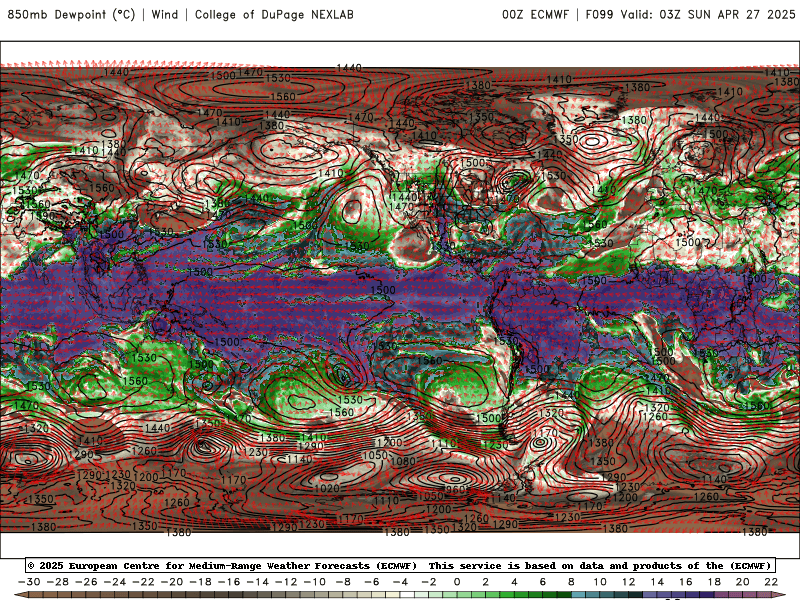Image resolution: width=800 pixels, height=600 pixels.
Task: Select the "-22" color scale value
Action: 143,582
